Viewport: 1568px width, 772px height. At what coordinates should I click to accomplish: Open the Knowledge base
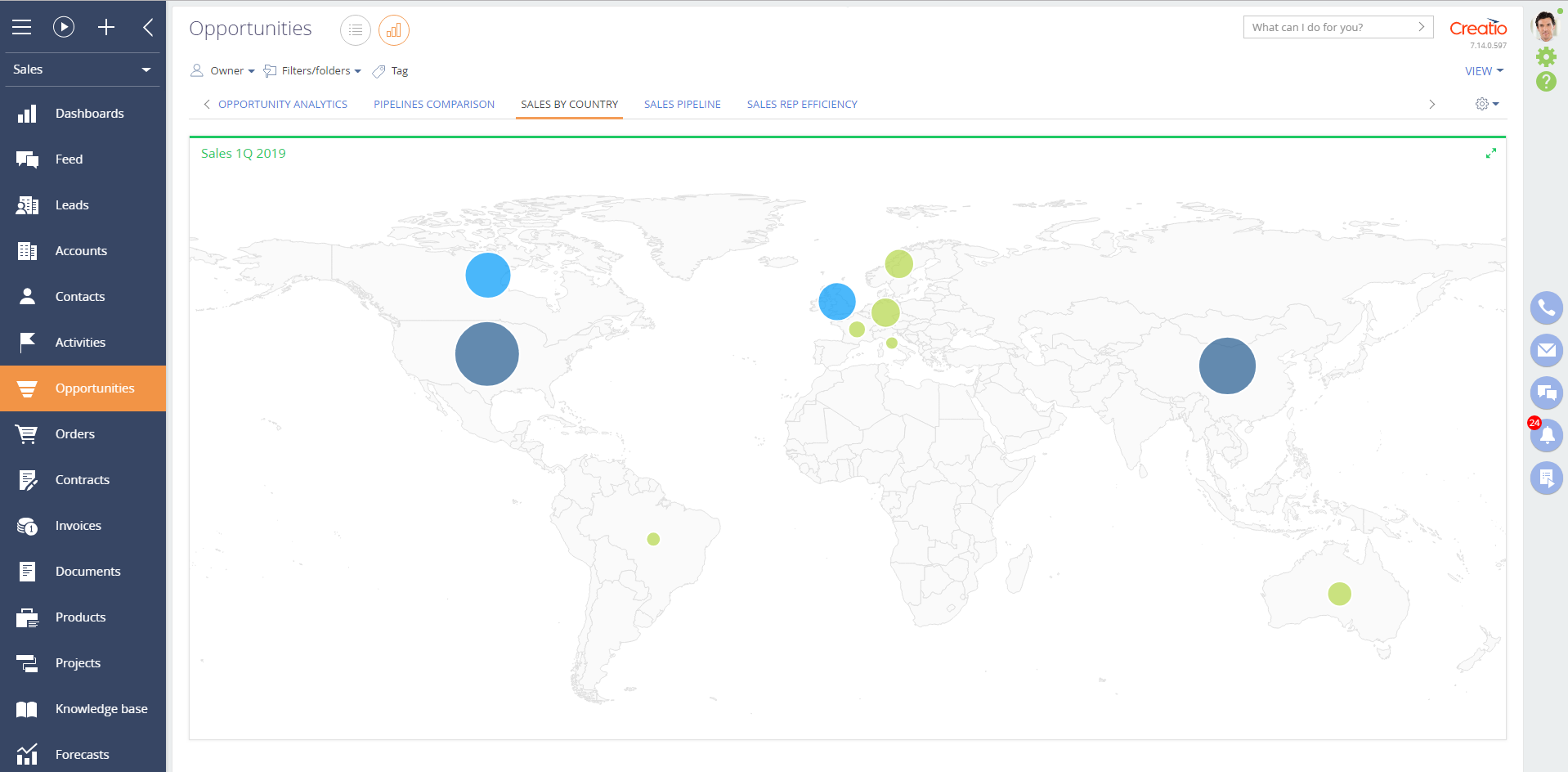click(101, 708)
